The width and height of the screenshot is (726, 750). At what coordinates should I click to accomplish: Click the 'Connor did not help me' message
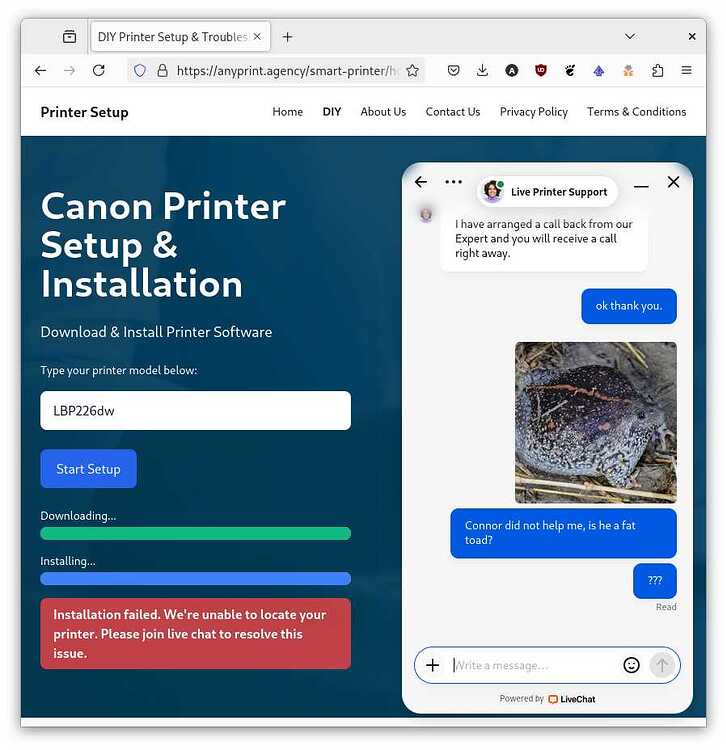click(x=563, y=533)
